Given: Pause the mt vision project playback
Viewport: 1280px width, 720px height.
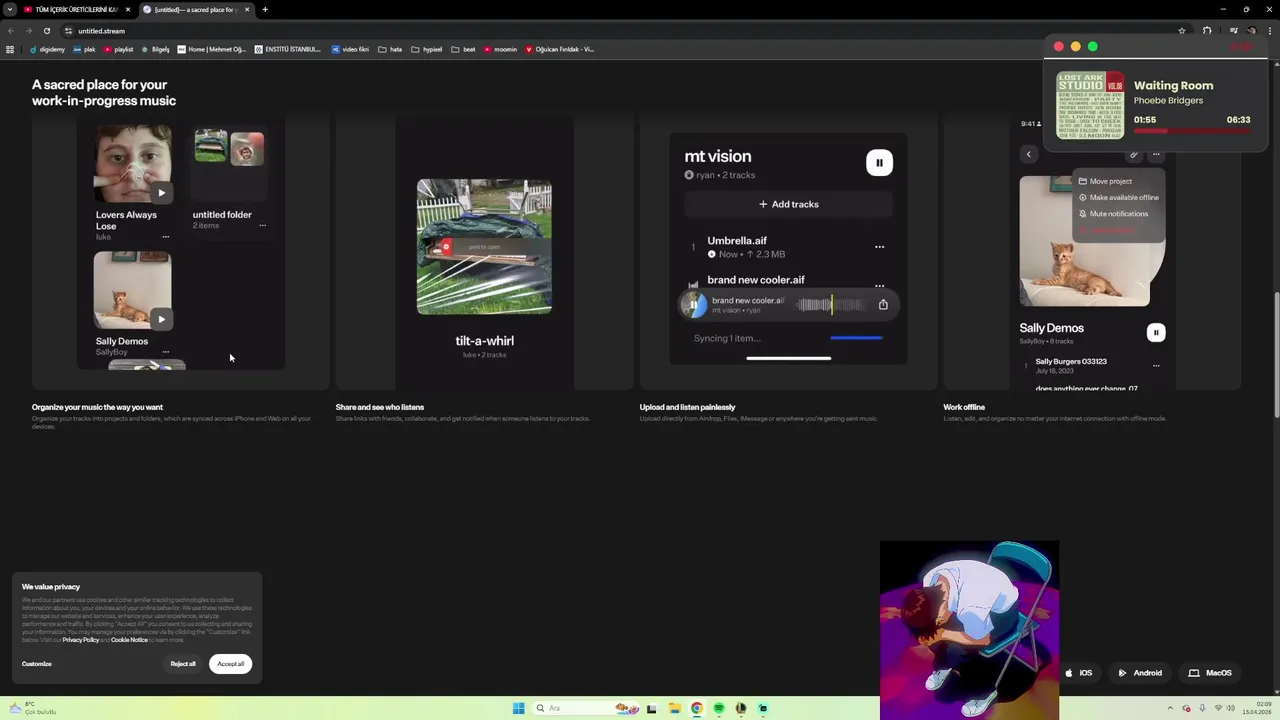Looking at the screenshot, I should click(x=879, y=163).
